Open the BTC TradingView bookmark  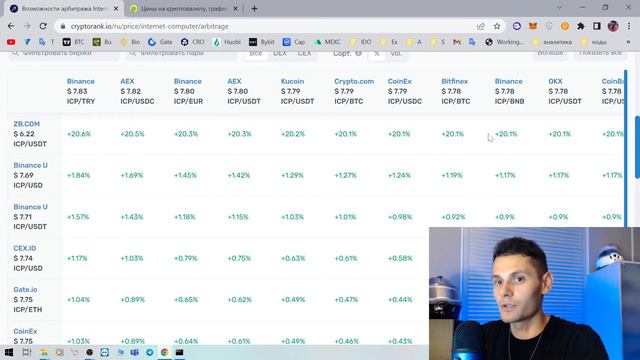(x=73, y=42)
